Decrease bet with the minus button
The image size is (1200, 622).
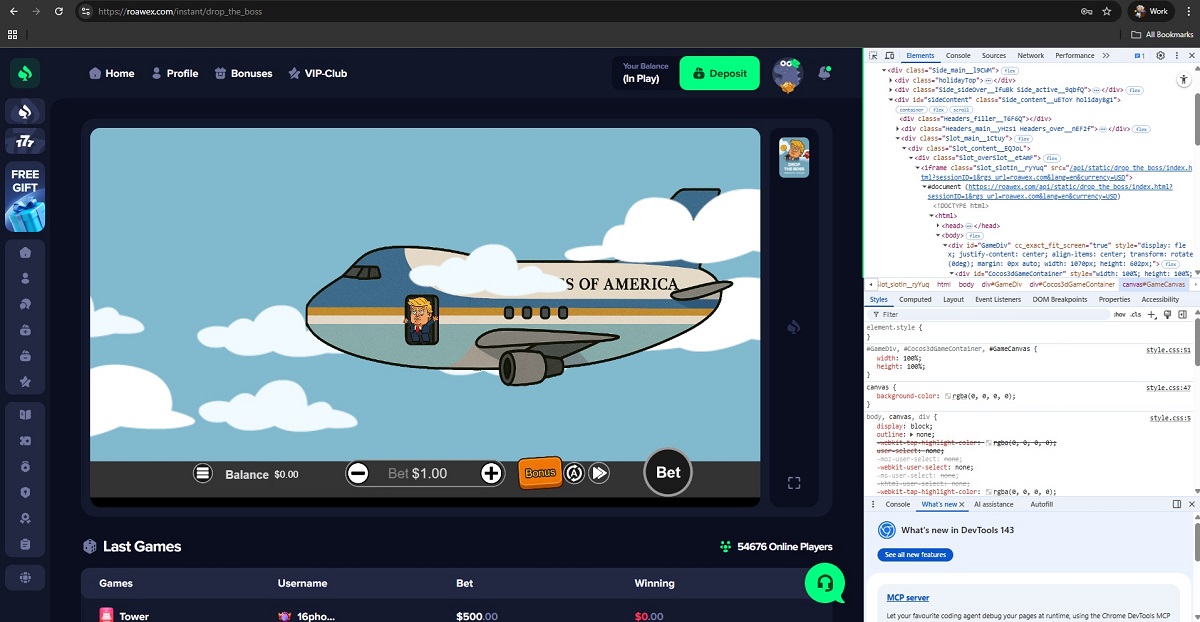(358, 473)
